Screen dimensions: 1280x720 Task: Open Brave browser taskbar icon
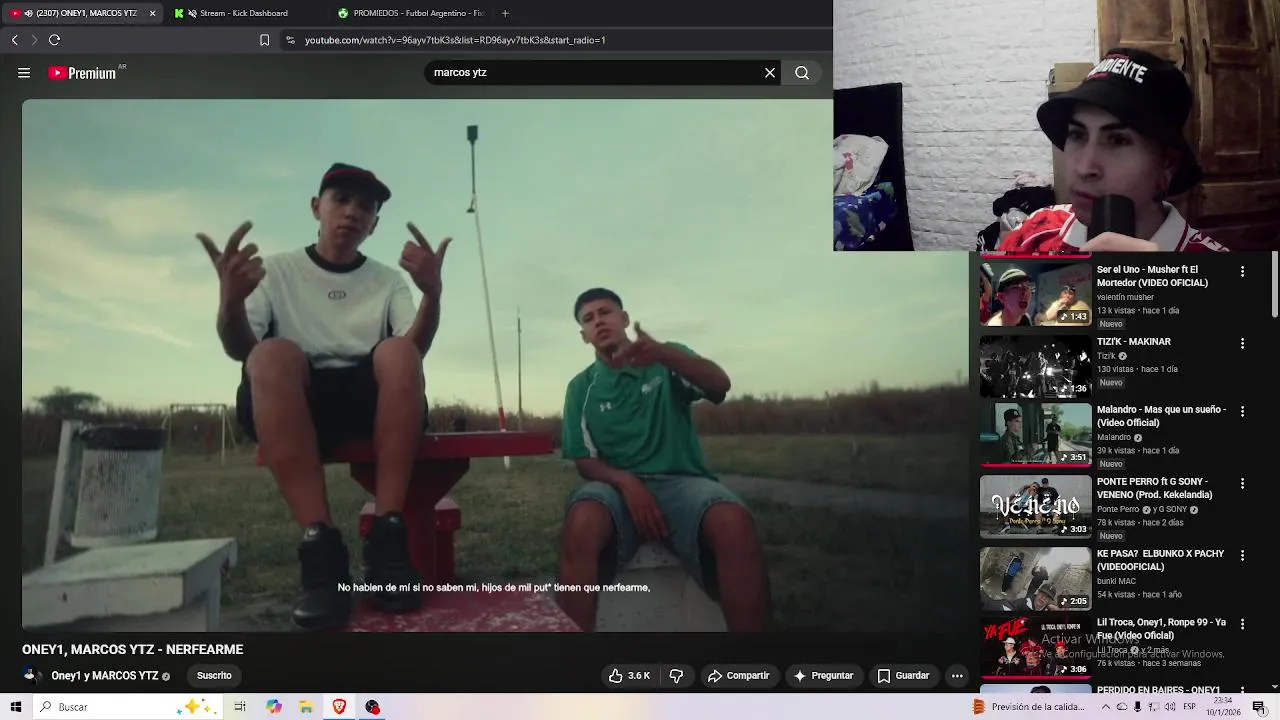pyautogui.click(x=340, y=707)
